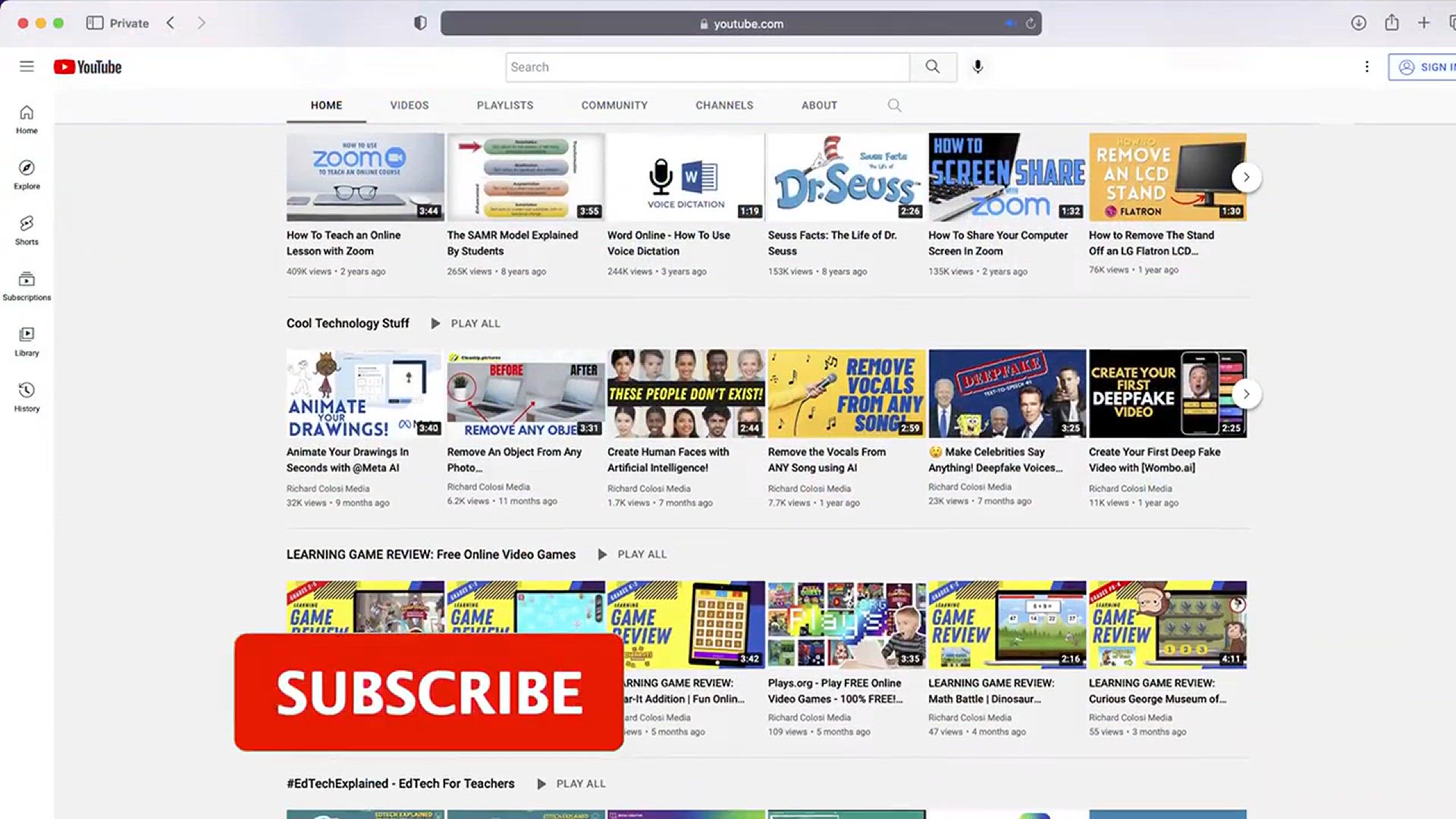Open Math Battle Dinosaur game review thumbnail
The width and height of the screenshot is (1456, 819).
pyautogui.click(x=1007, y=625)
